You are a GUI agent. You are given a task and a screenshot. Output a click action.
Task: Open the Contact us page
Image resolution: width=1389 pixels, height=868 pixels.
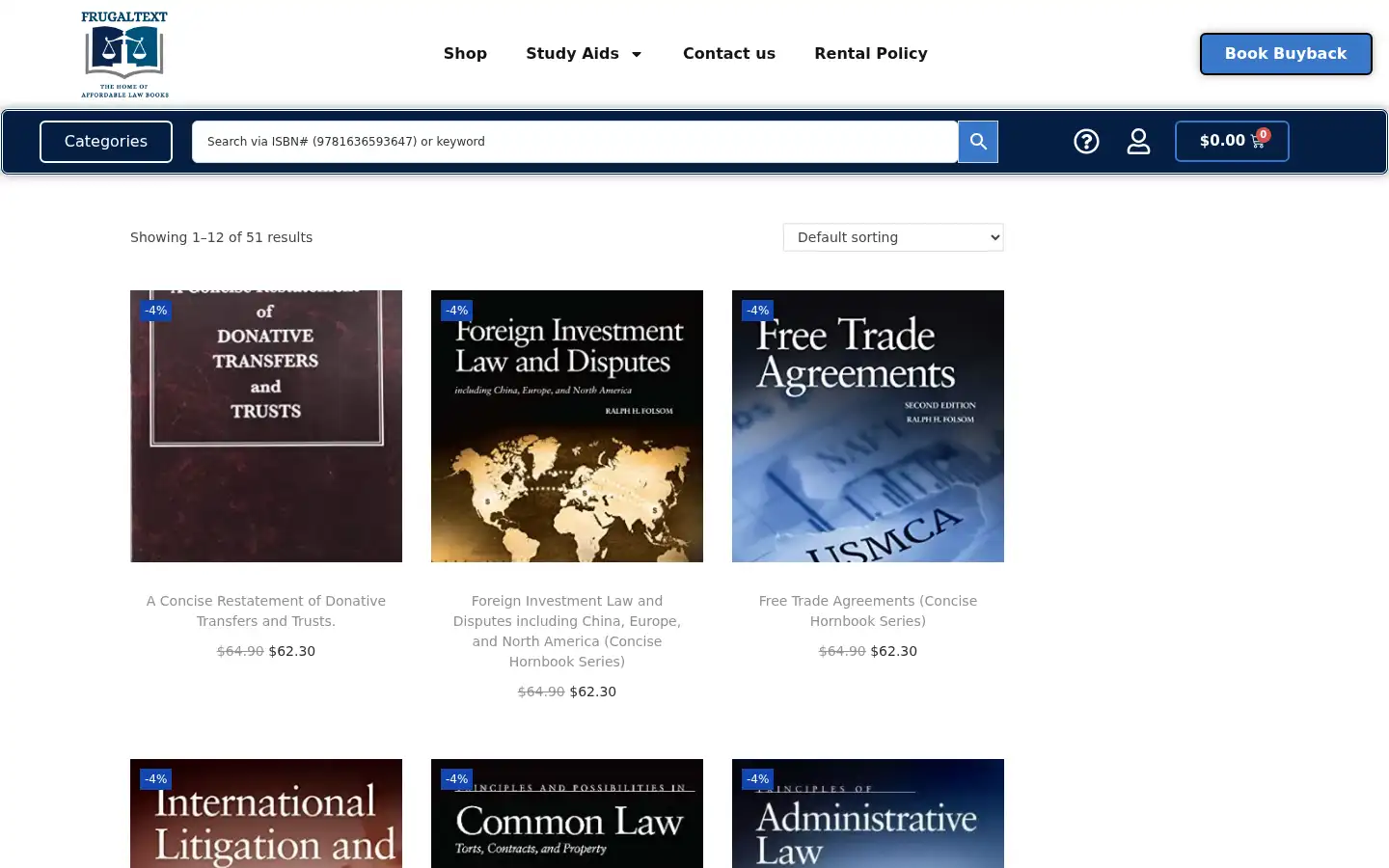pyautogui.click(x=729, y=54)
